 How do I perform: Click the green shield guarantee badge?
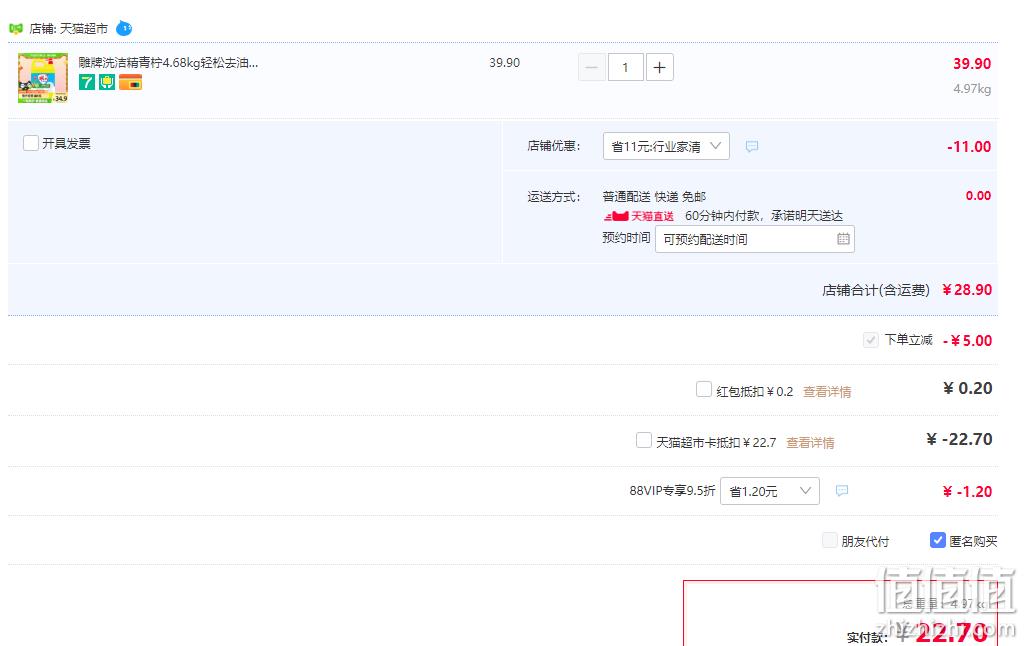tap(107, 82)
